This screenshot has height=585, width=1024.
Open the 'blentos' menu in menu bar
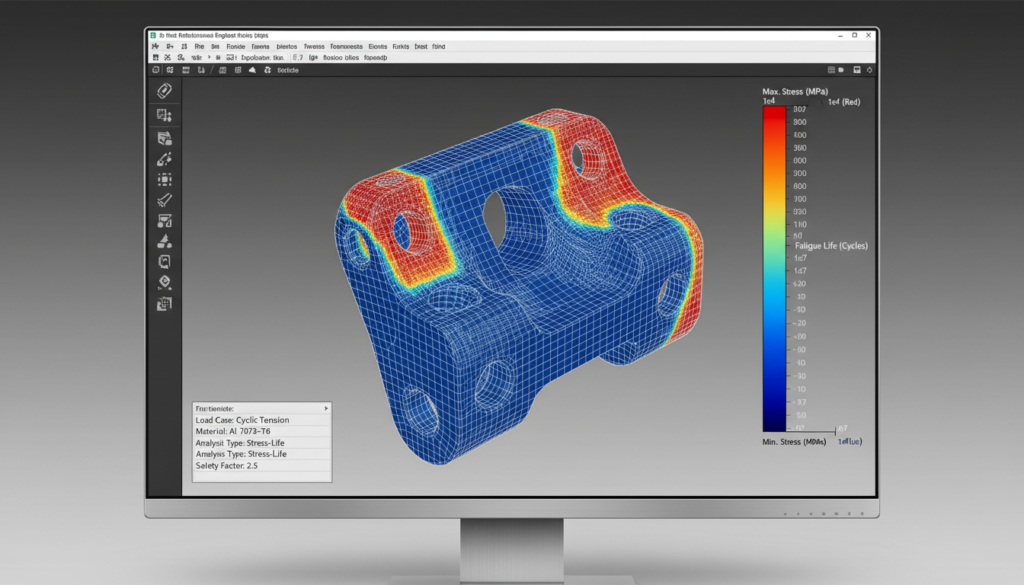click(x=287, y=47)
